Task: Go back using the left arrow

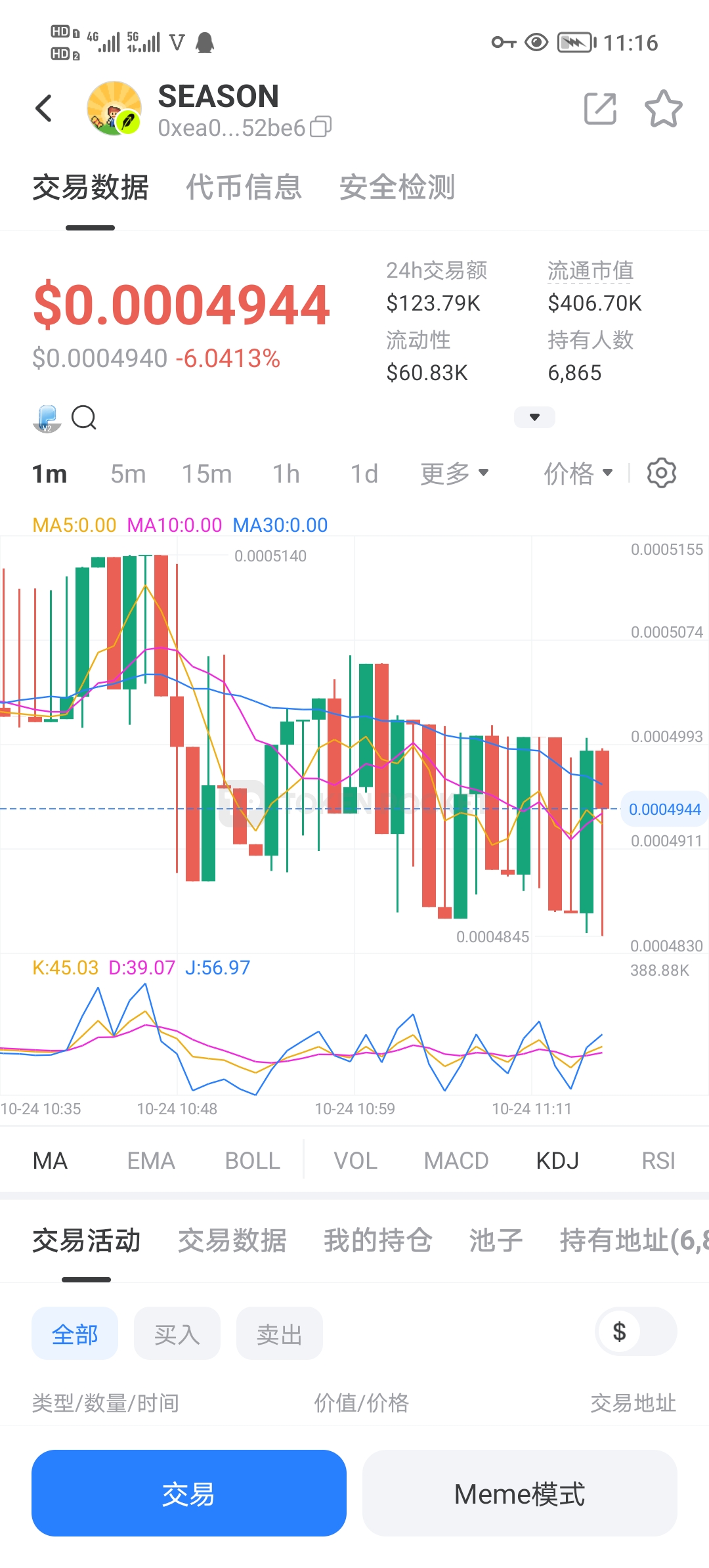Action: click(x=43, y=108)
